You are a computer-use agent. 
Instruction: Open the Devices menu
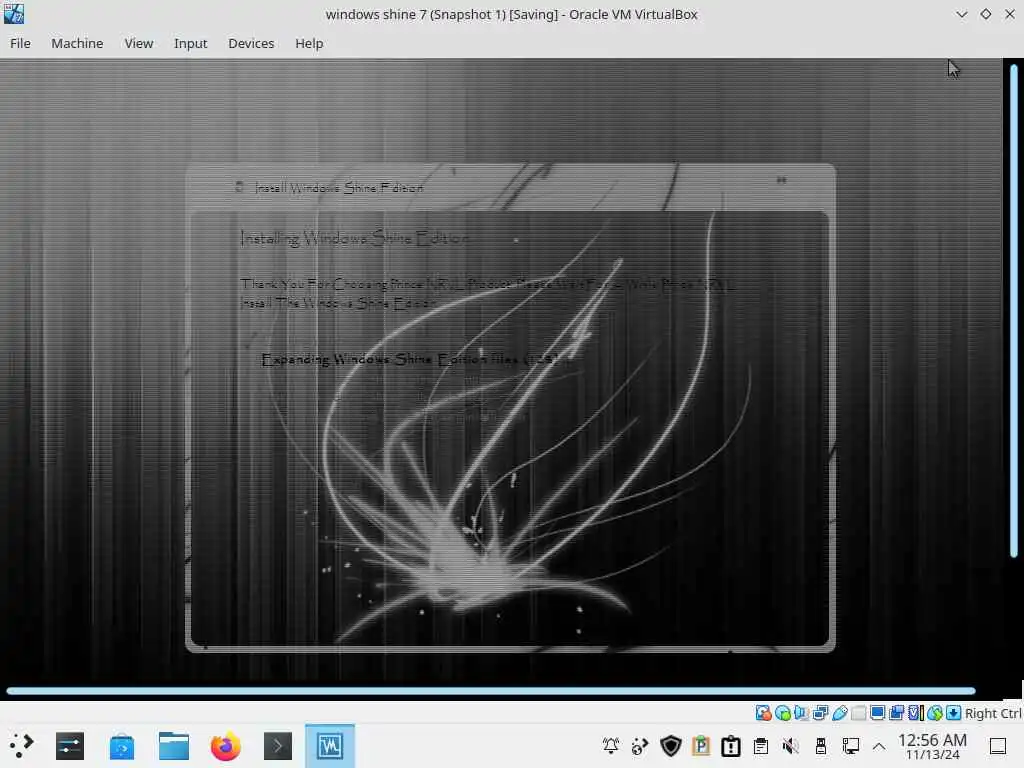251,43
